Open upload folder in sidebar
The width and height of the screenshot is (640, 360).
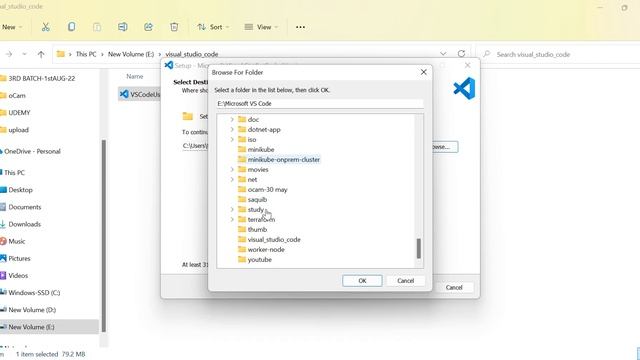click(18, 130)
